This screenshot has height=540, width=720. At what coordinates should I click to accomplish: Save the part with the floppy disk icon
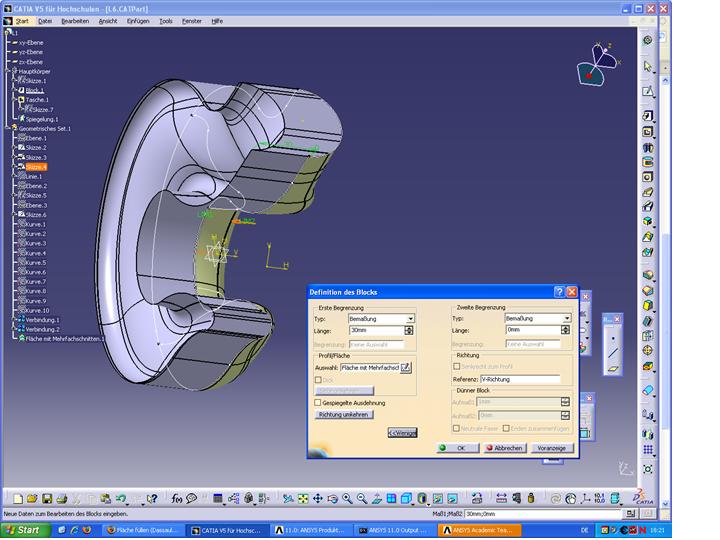47,498
